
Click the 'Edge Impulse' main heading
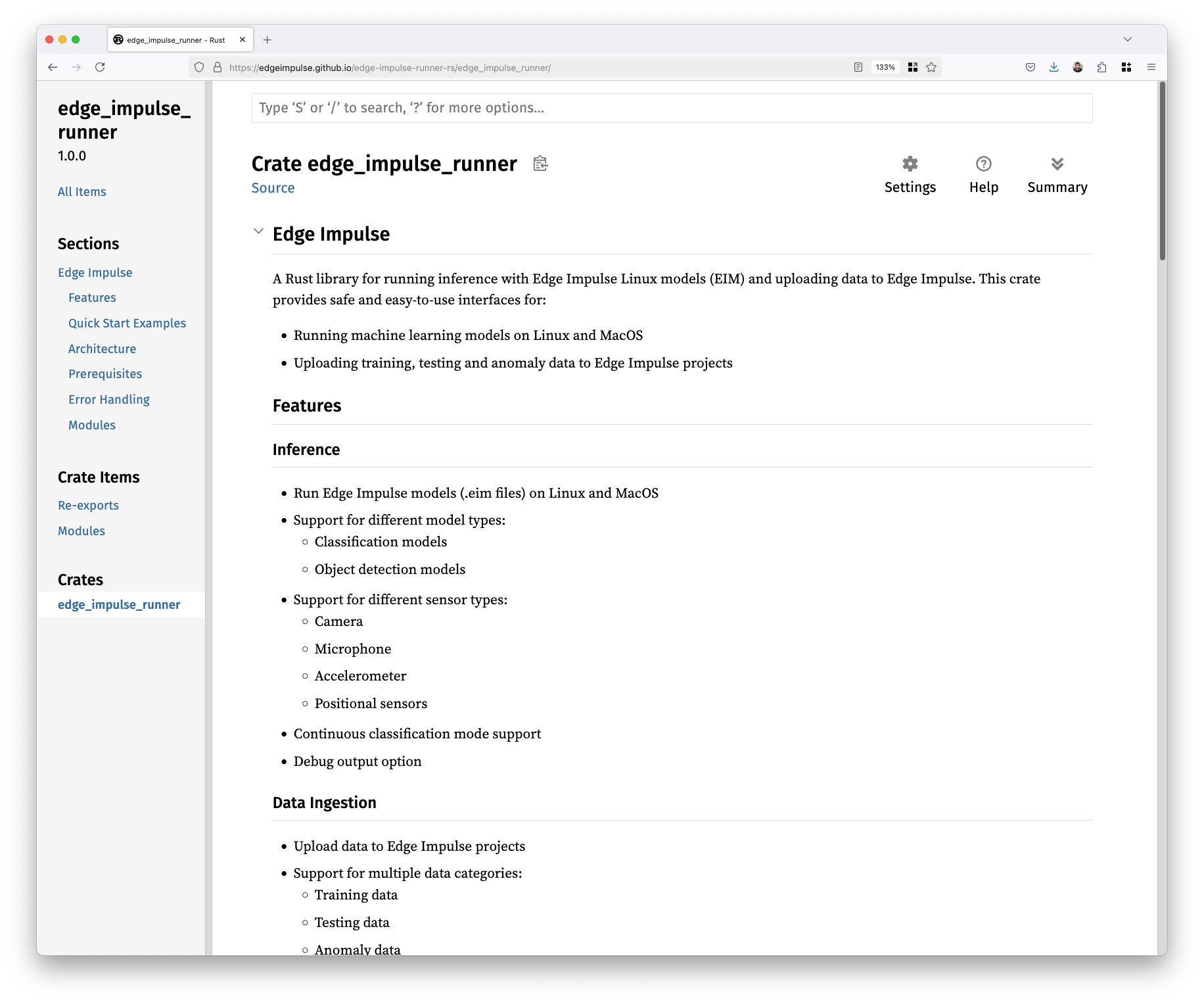pos(331,234)
